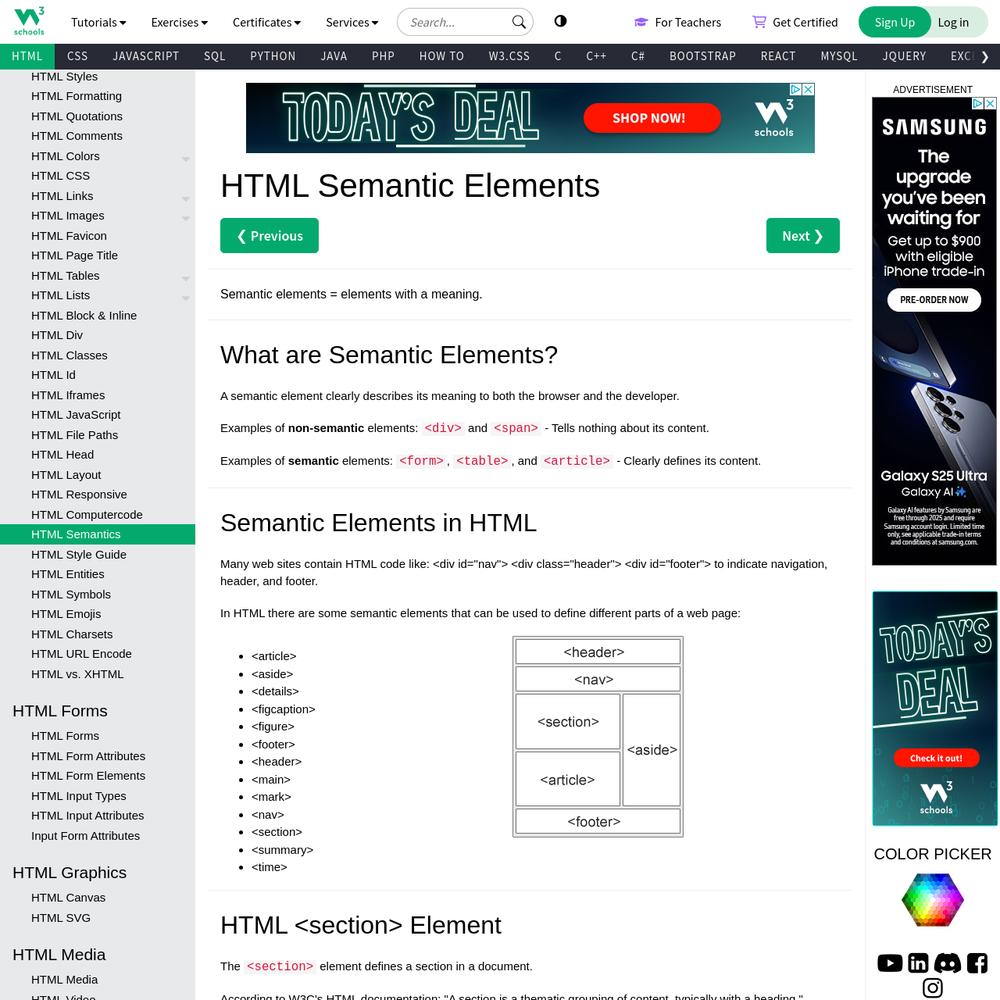Open the Tutorials dropdown menu
Viewport: 1000px width, 1000px height.
click(x=98, y=22)
